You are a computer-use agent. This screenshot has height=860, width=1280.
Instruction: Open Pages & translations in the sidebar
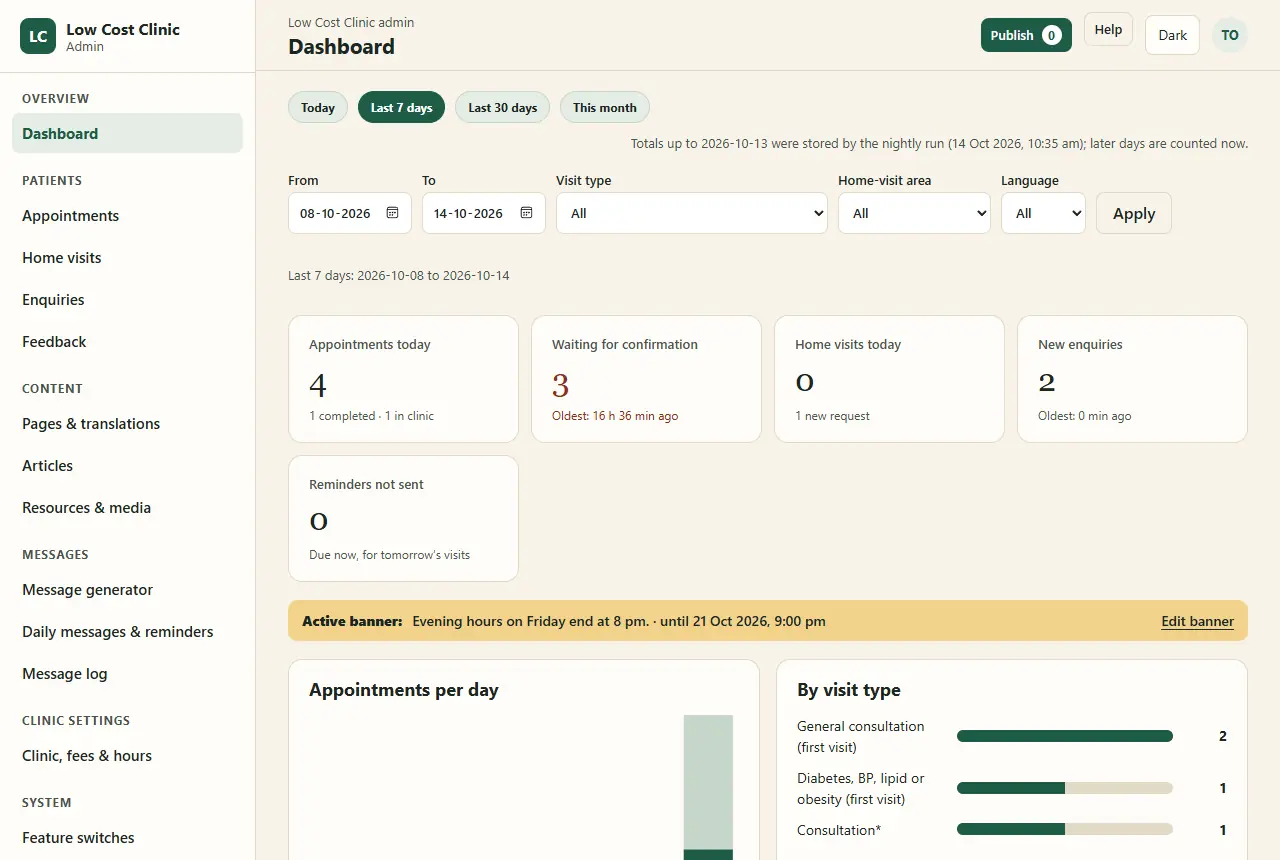(x=127, y=423)
